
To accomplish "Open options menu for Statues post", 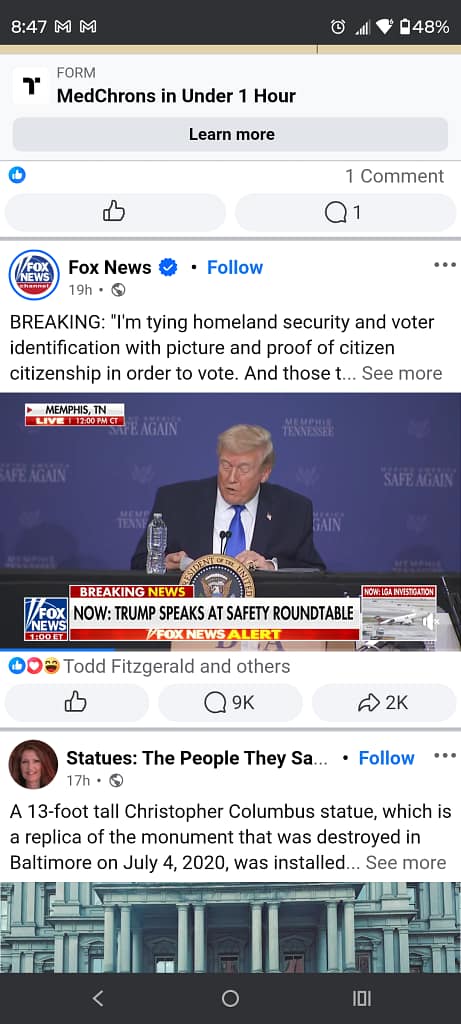I will click(x=445, y=755).
